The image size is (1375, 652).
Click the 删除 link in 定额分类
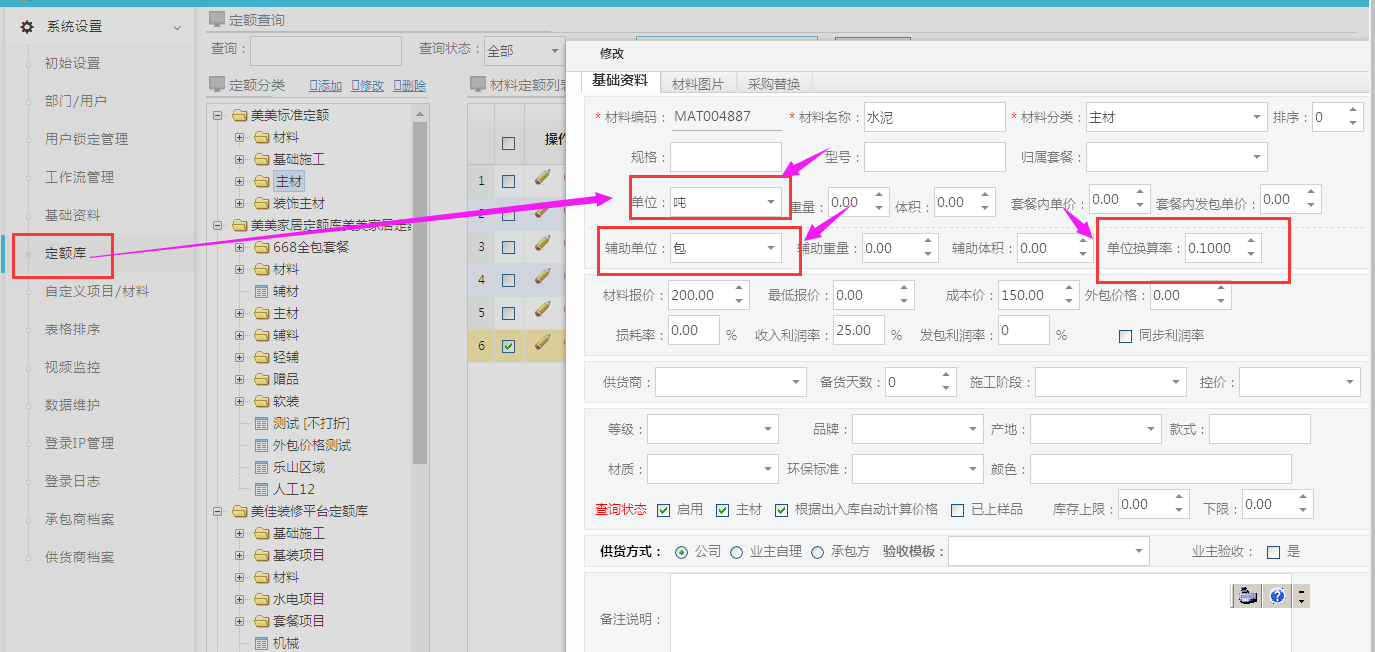point(409,86)
